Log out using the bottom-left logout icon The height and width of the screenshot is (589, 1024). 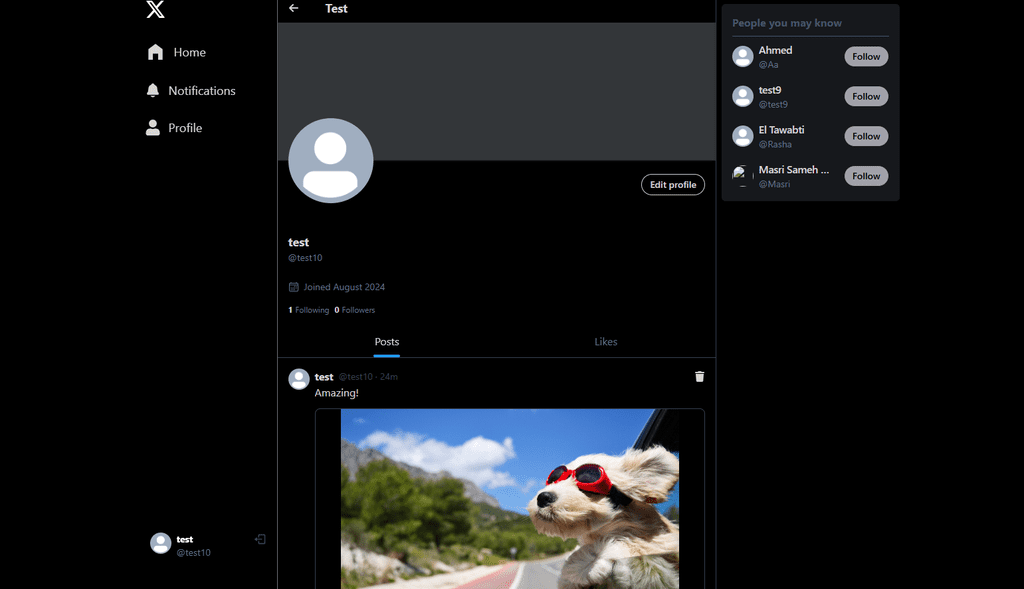260,539
